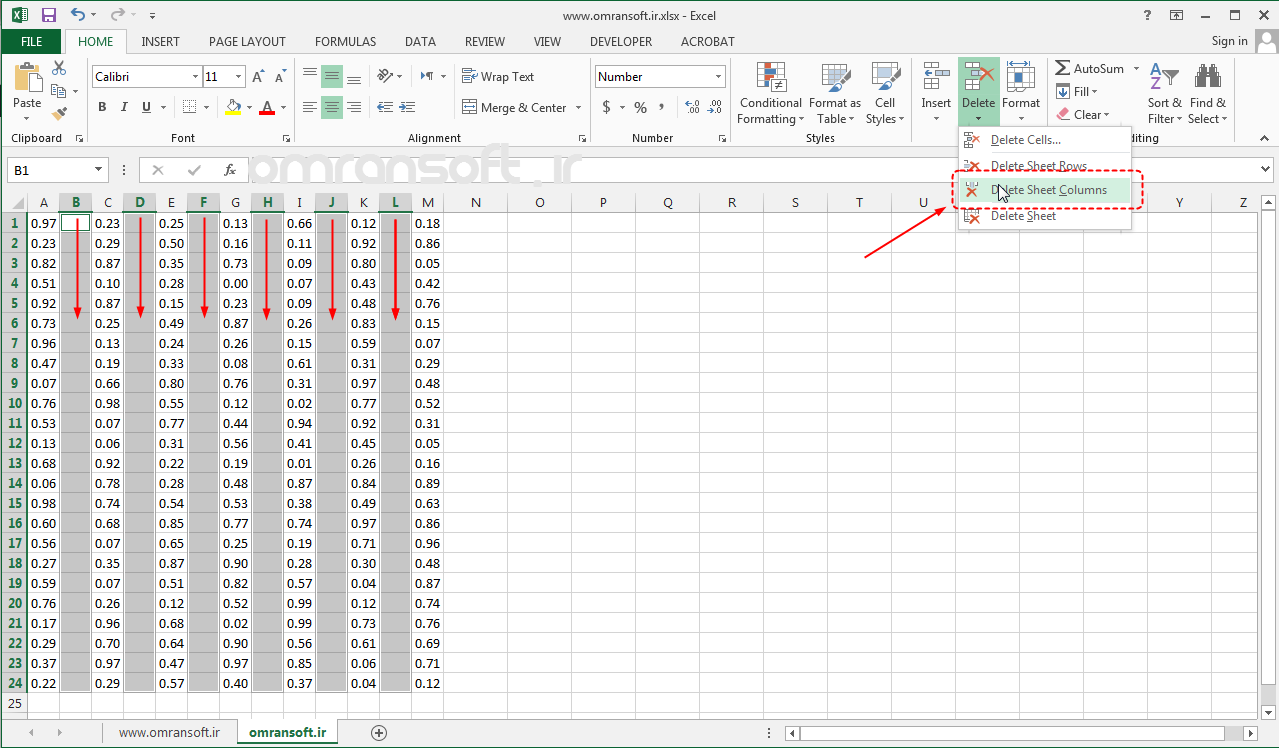Select row header 12
Image resolution: width=1279 pixels, height=748 pixels.
point(14,443)
